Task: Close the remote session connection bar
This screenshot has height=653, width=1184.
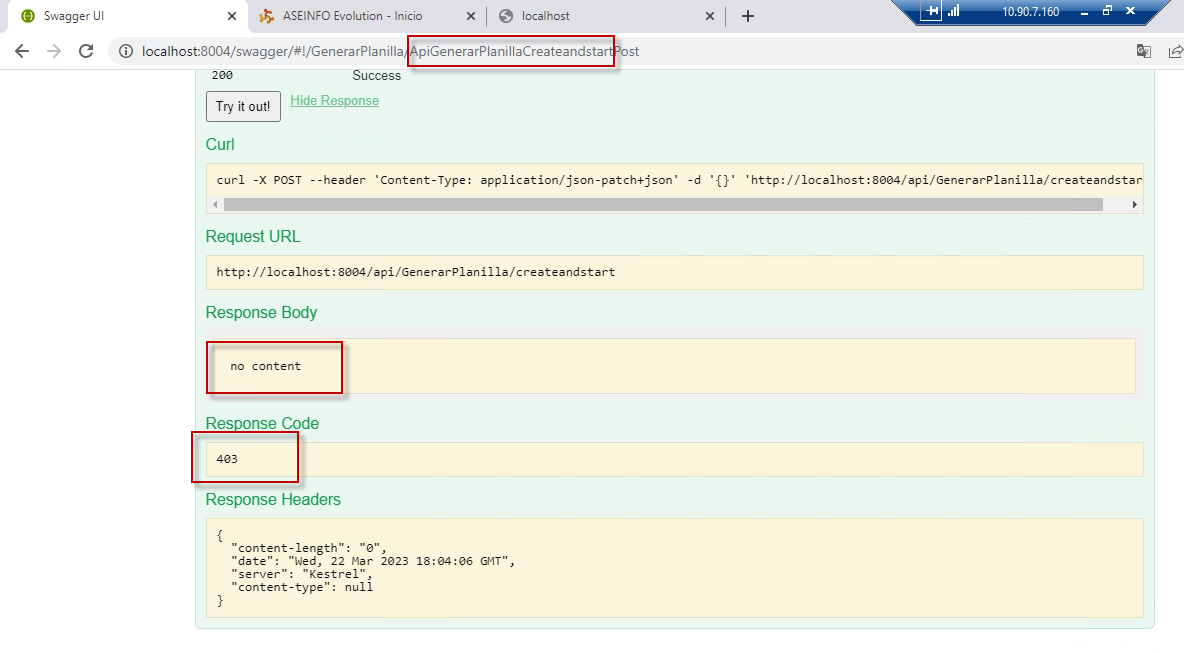Action: tap(1130, 11)
